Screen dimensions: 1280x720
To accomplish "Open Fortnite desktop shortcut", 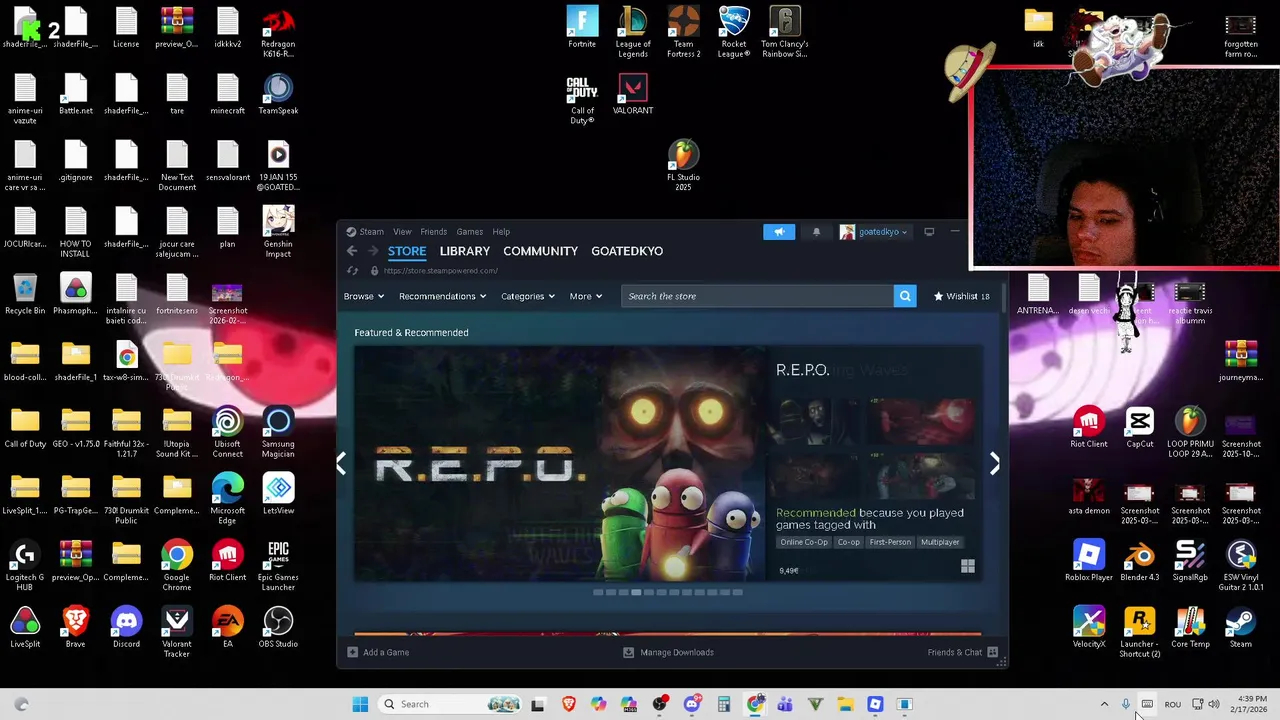I will coord(582,28).
